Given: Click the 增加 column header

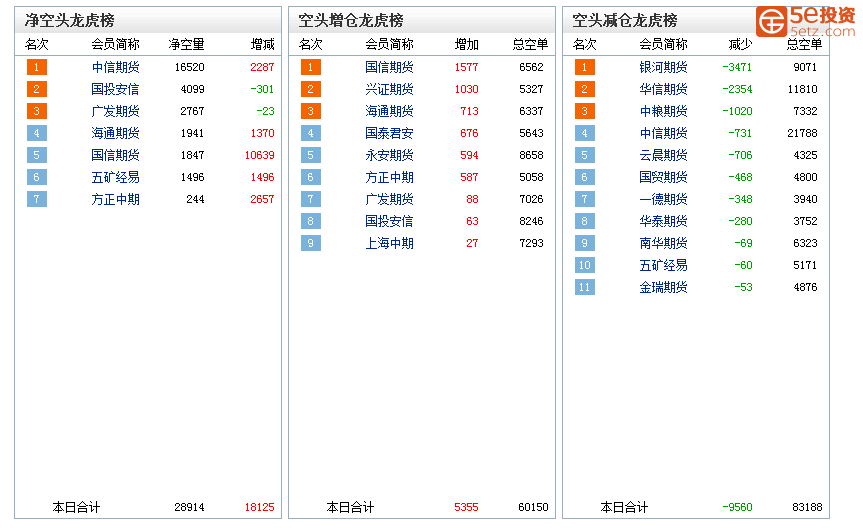Looking at the screenshot, I should coord(467,45).
